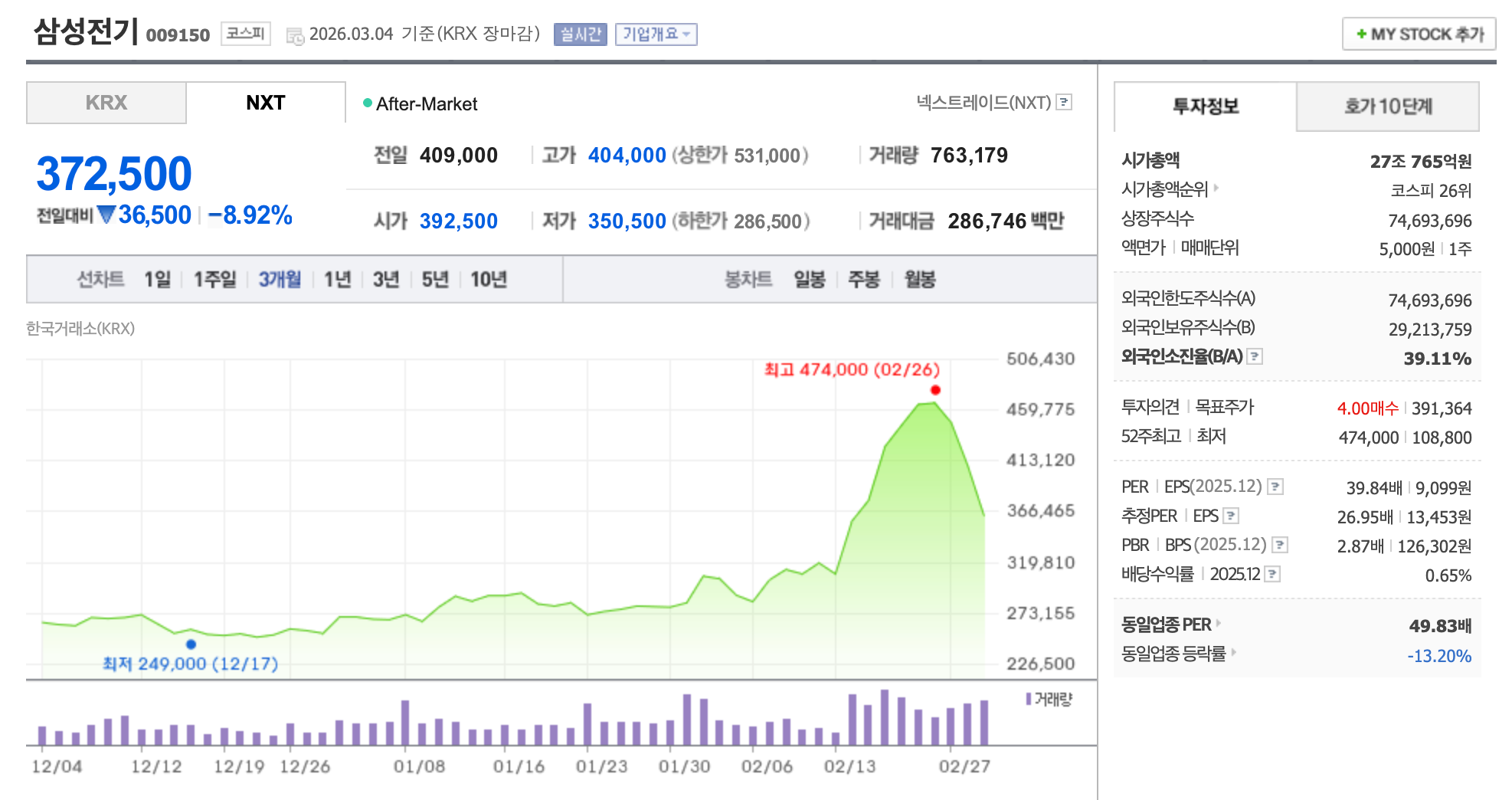Open the NXT help question-mark icon
The height and width of the screenshot is (800, 1512).
(x=1064, y=102)
